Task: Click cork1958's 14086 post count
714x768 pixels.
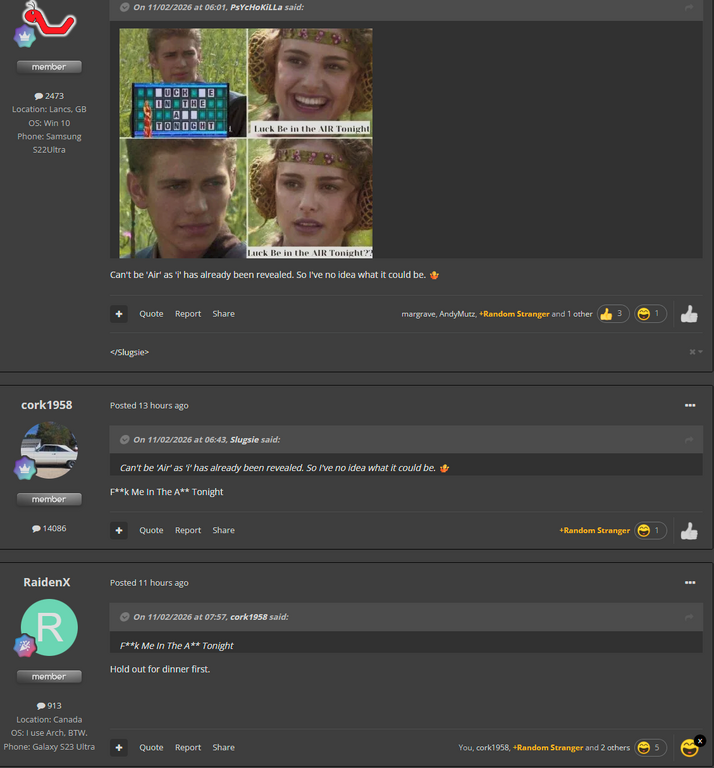Action: point(49,528)
